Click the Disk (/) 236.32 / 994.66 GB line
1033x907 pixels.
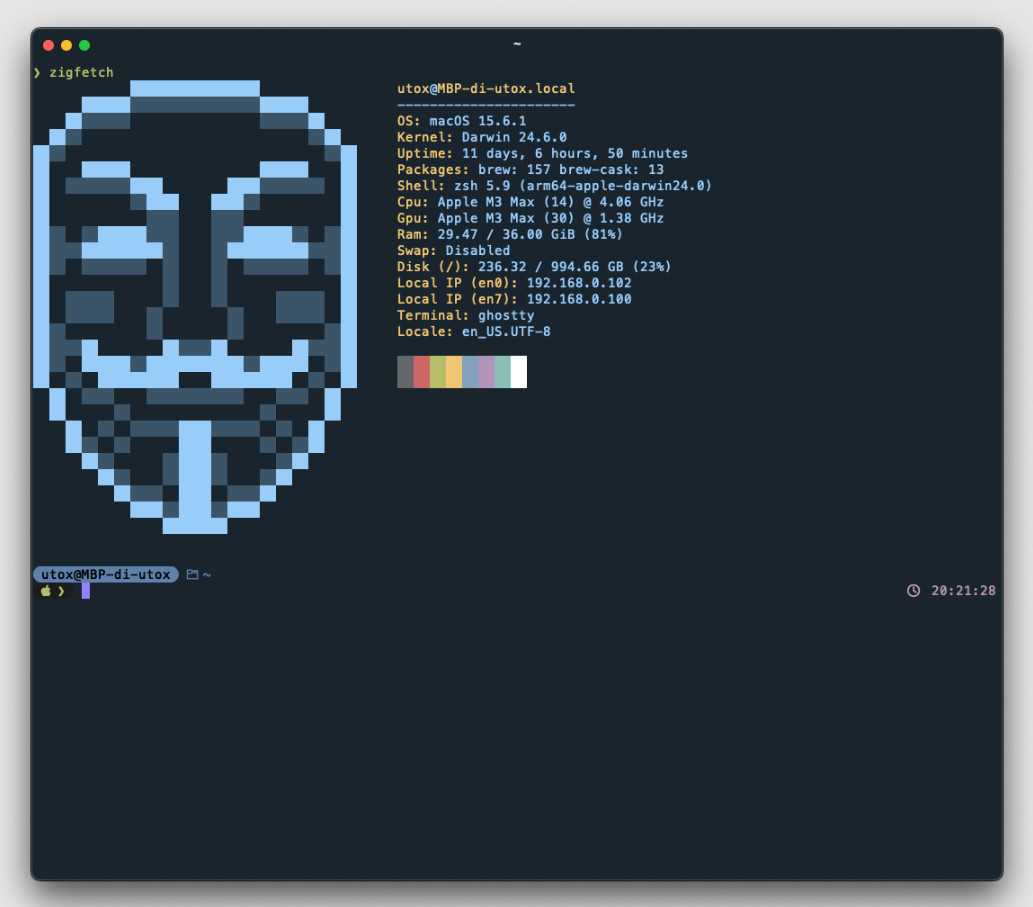tap(534, 267)
